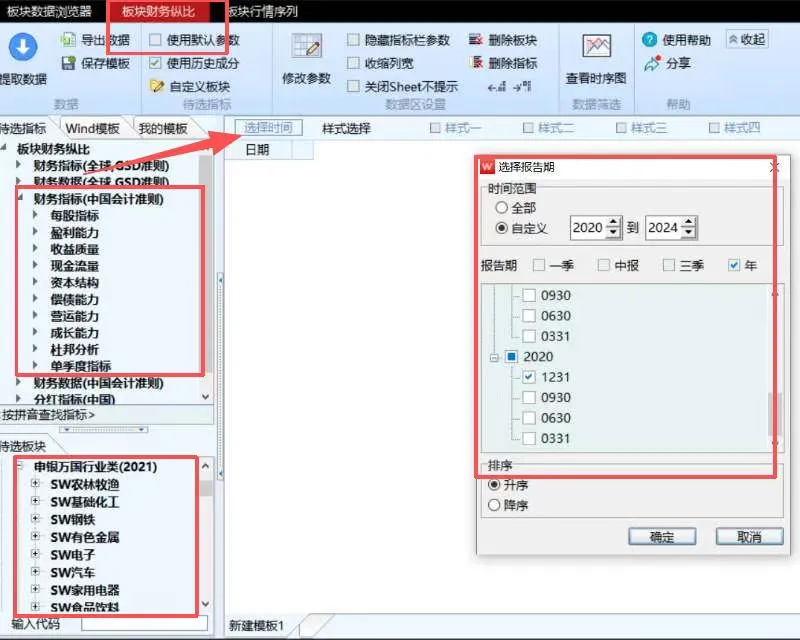Switch to 板块数据浏览器 tab
The image size is (800, 640).
49,11
